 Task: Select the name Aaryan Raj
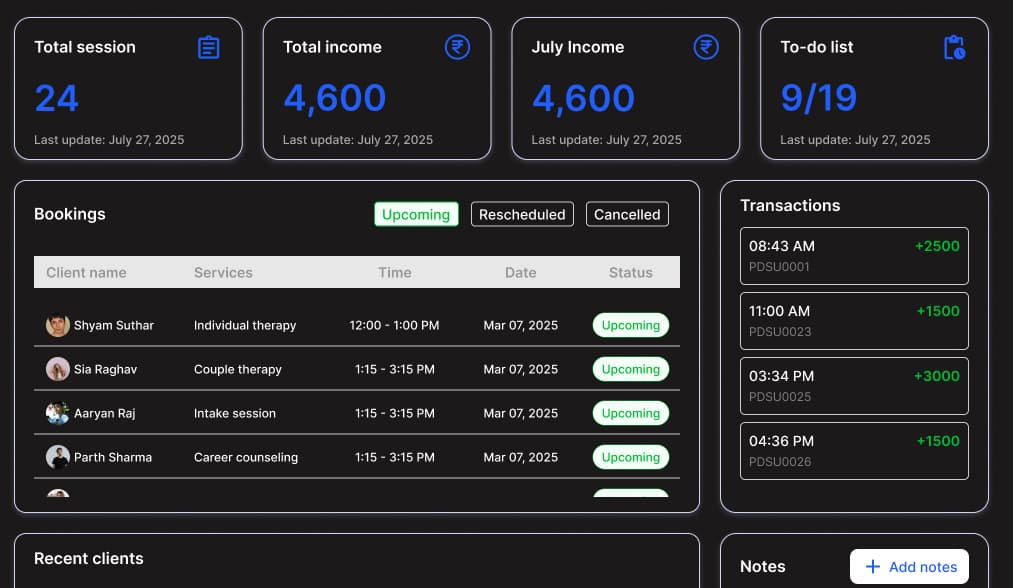105,413
